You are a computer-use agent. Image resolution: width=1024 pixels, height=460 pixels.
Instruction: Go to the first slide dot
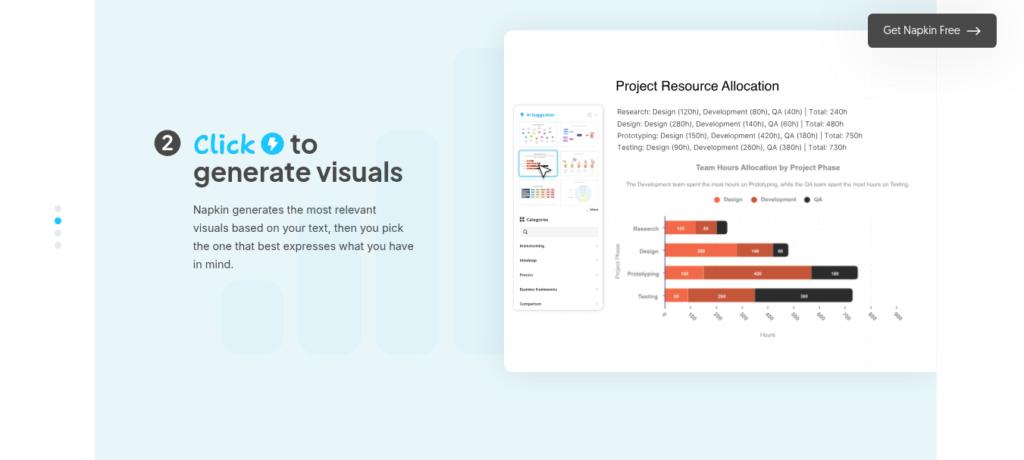(x=57, y=209)
